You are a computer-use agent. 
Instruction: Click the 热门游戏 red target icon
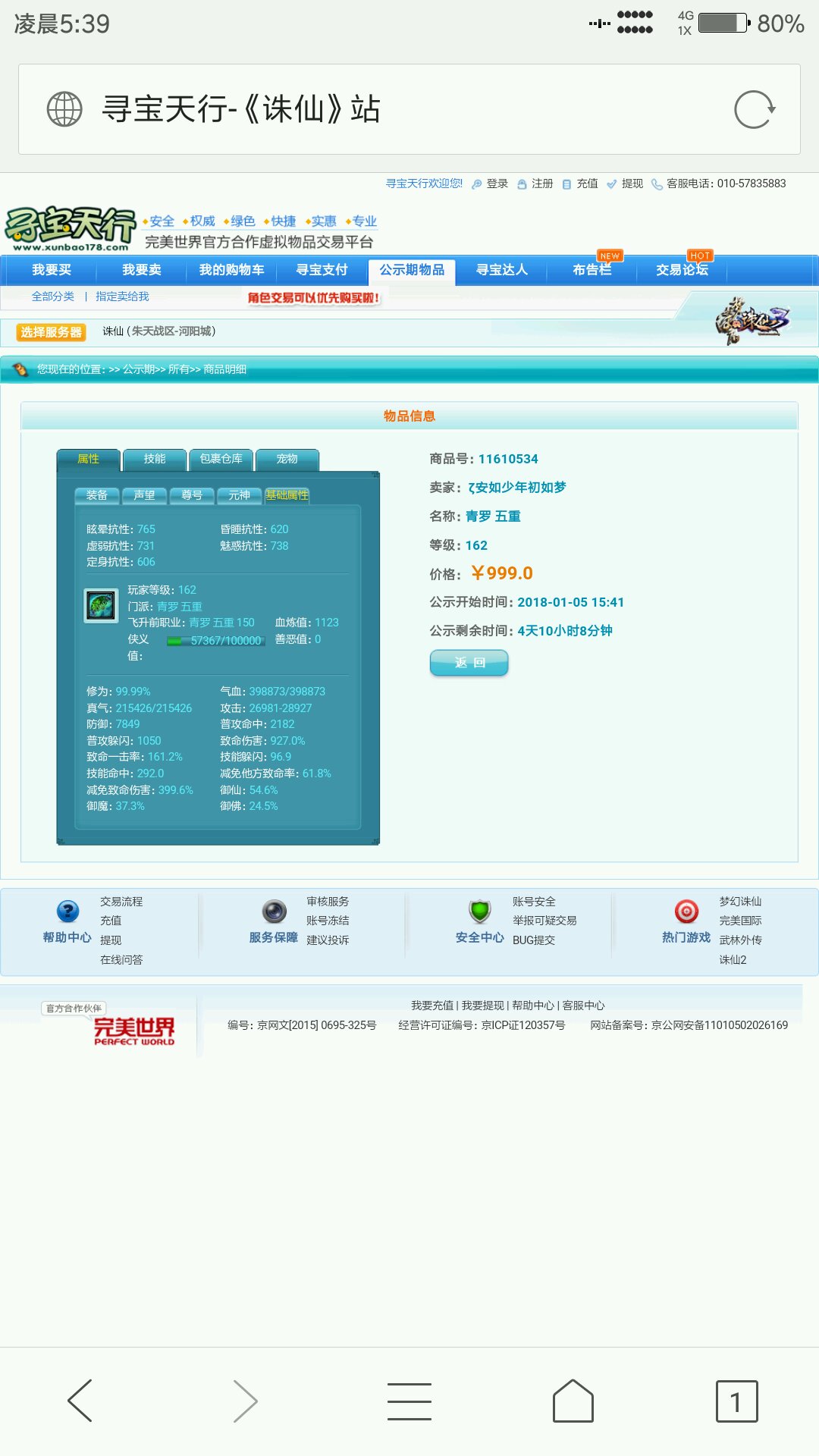[x=686, y=911]
